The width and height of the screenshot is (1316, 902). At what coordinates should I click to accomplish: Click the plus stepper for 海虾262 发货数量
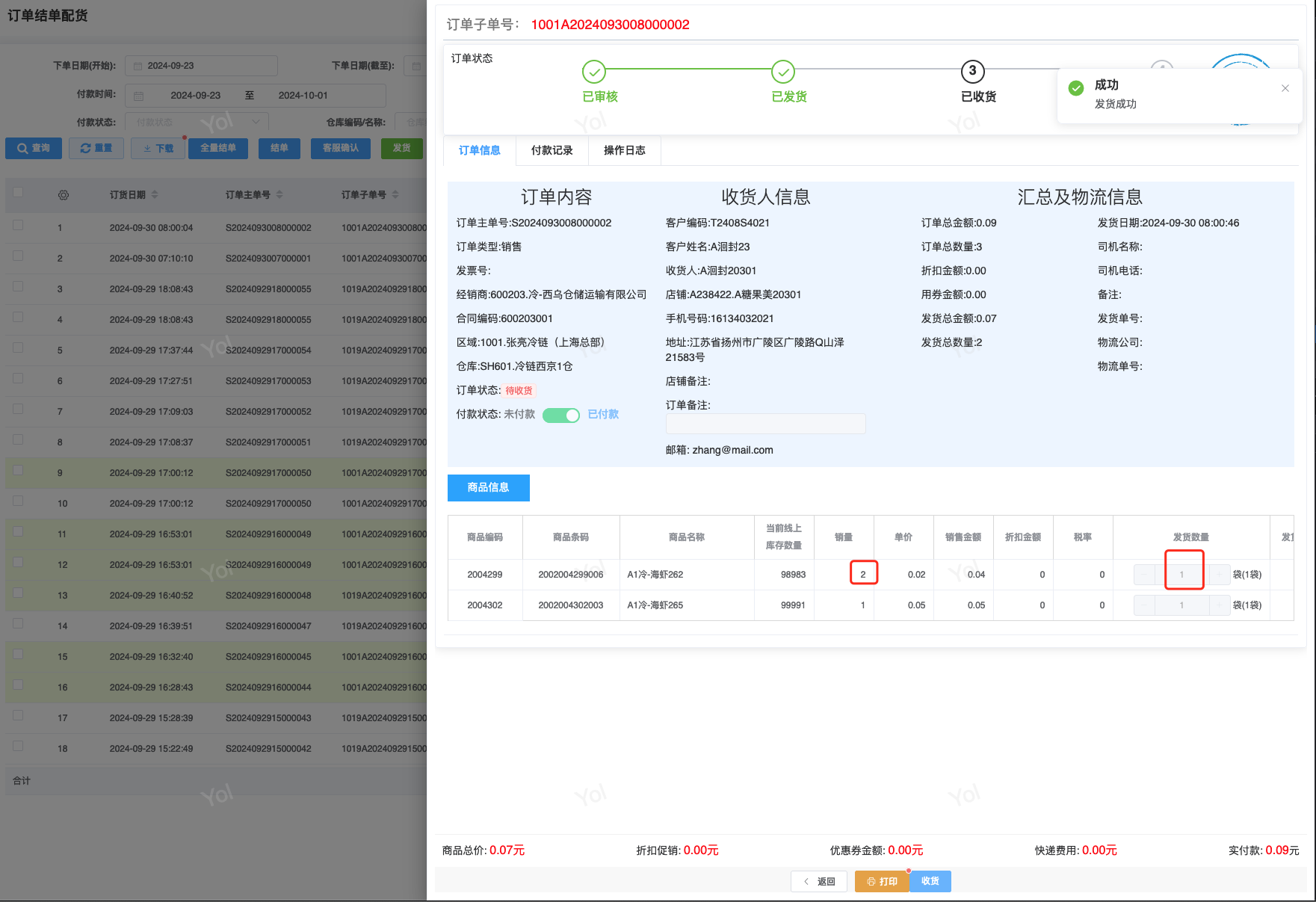point(1219,575)
